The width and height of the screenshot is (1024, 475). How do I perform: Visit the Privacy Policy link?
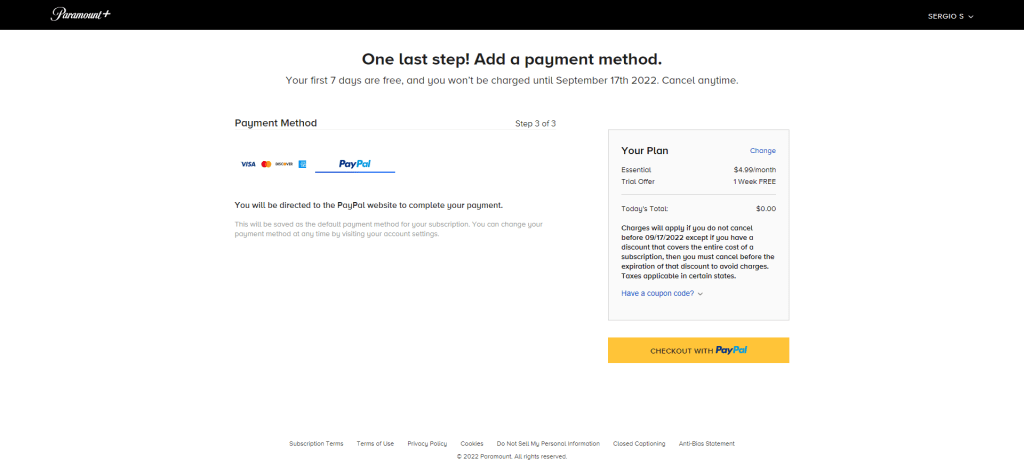click(427, 443)
